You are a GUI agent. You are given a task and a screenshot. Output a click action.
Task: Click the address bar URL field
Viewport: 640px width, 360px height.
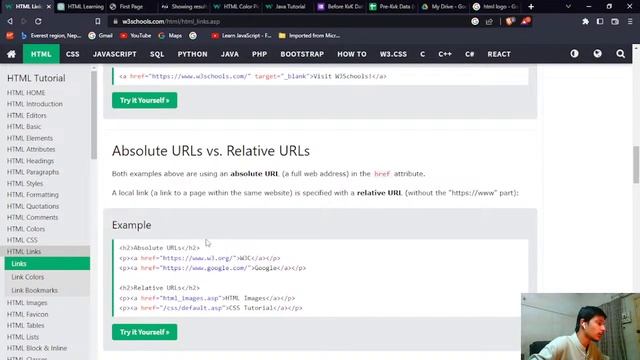286,21
